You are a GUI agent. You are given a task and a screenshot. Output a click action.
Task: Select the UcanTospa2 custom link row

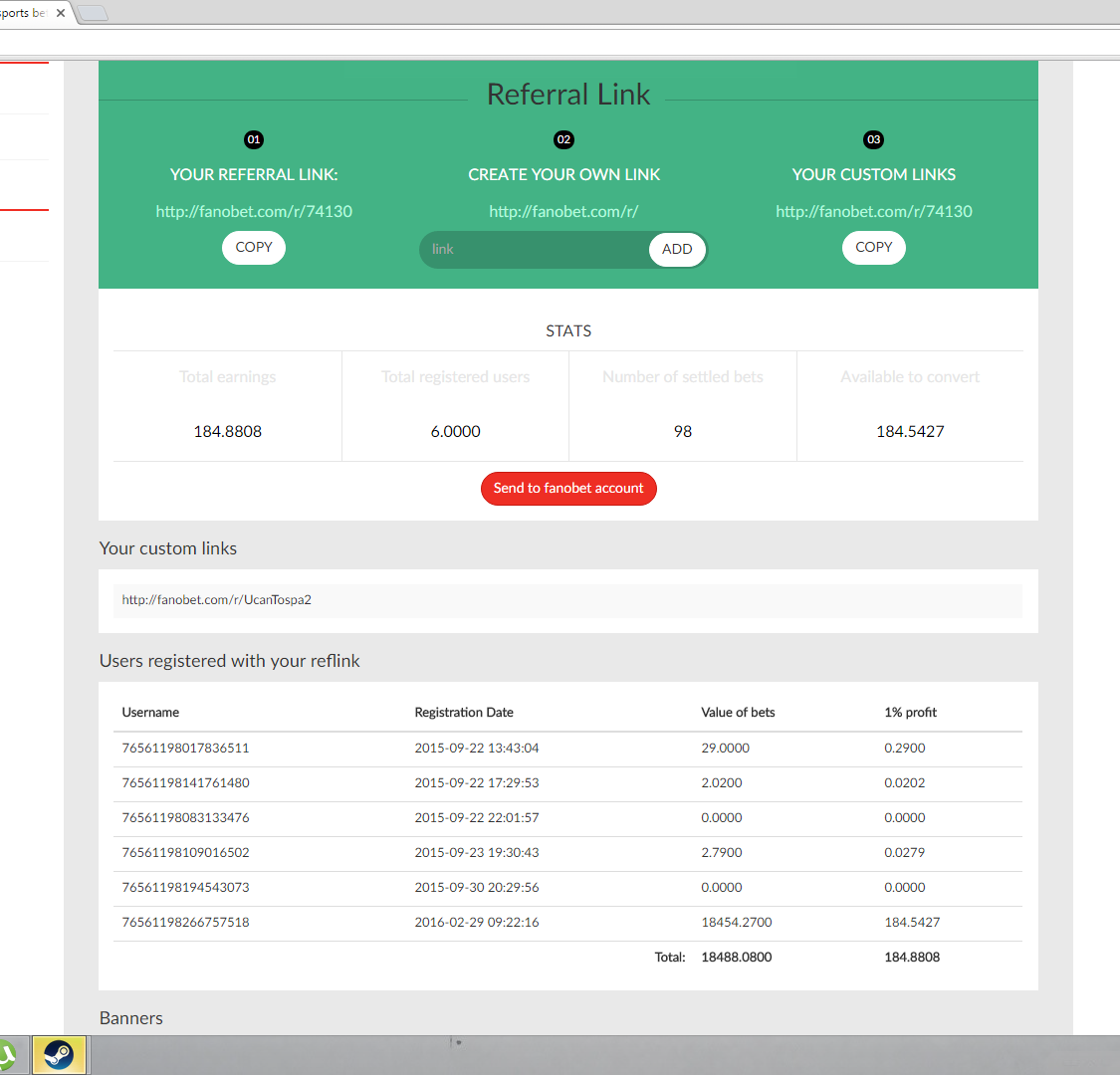567,600
